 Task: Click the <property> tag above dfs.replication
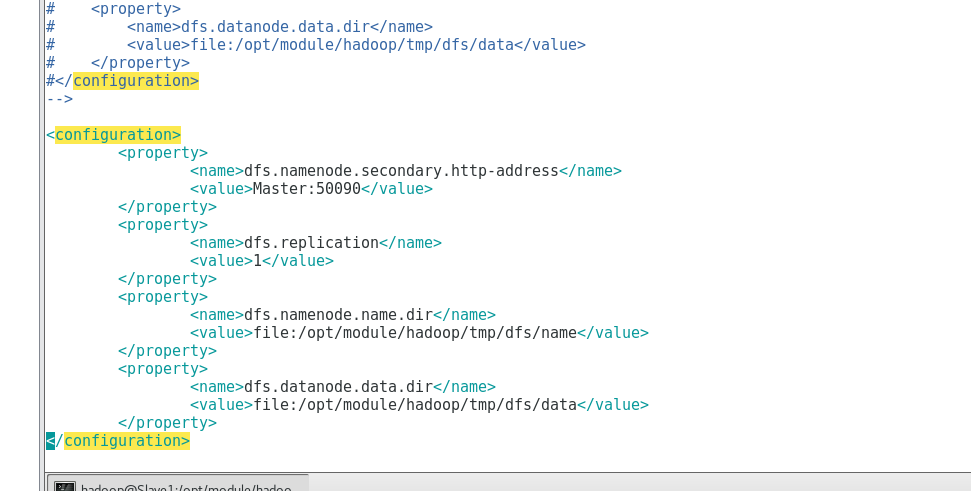pyautogui.click(x=163, y=225)
